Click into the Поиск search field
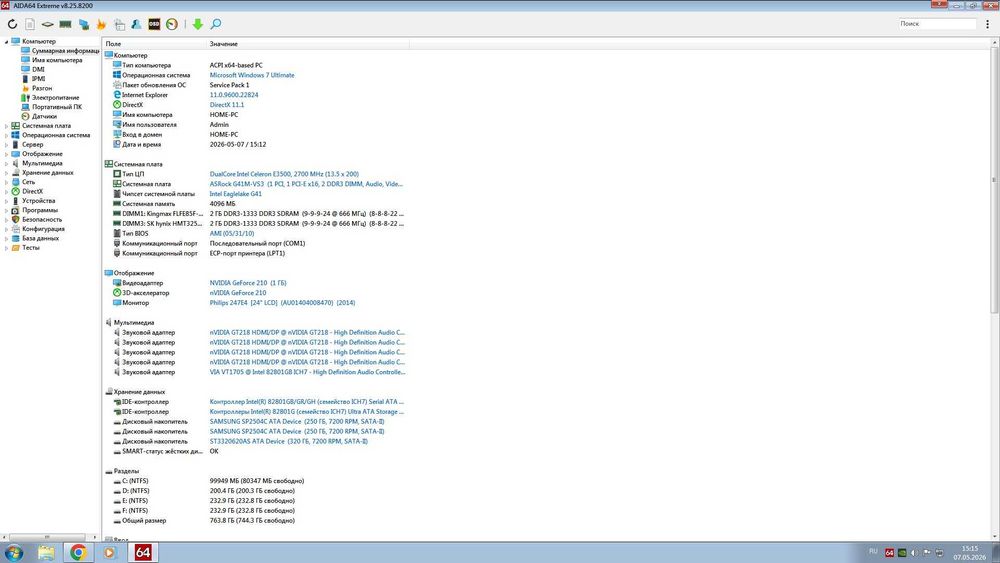Screen dimensions: 1000x563 pyautogui.click(x=937, y=24)
